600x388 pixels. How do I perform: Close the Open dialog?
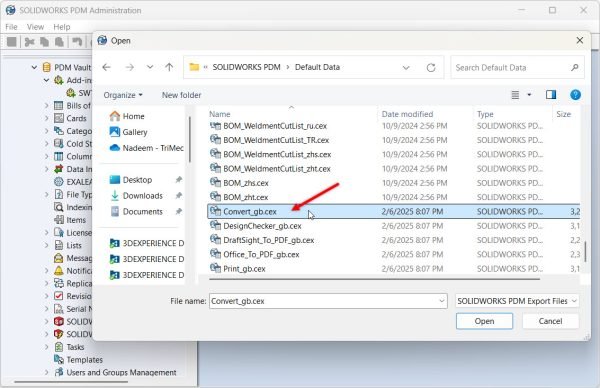(x=580, y=40)
